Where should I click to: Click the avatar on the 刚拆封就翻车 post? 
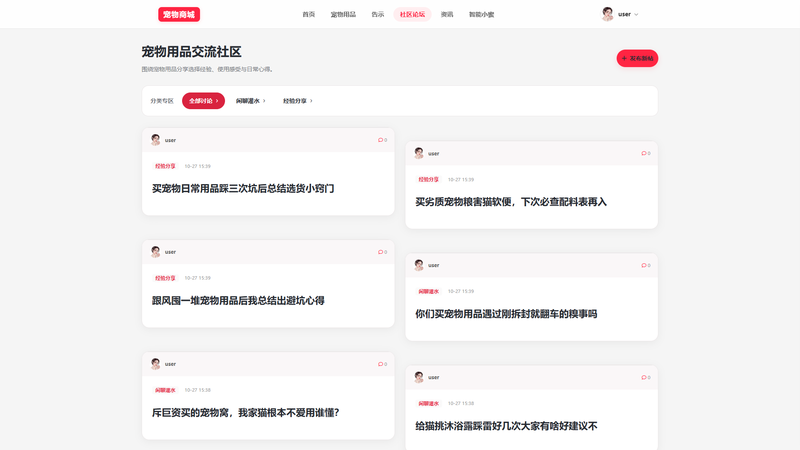coord(419,265)
